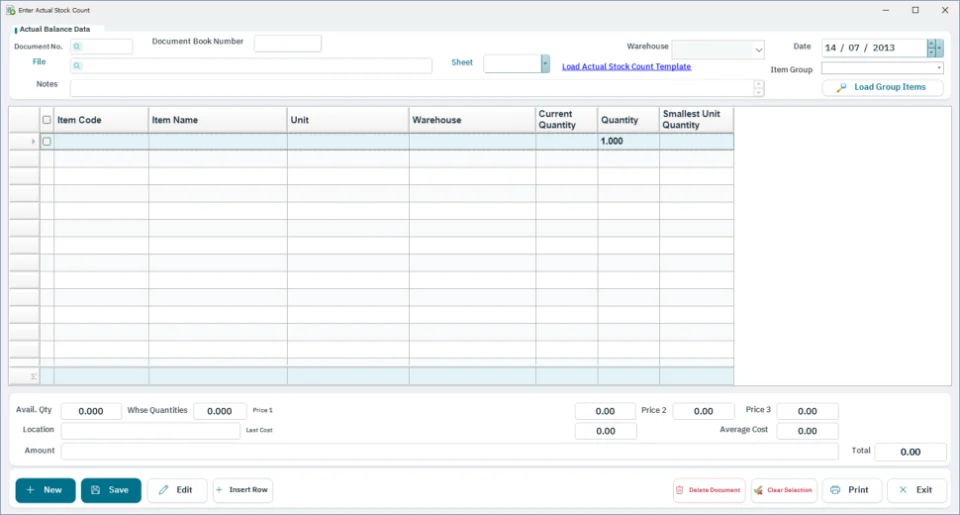Screen dimensions: 960x515
Task: Click the Price 3 value field
Action: click(808, 411)
